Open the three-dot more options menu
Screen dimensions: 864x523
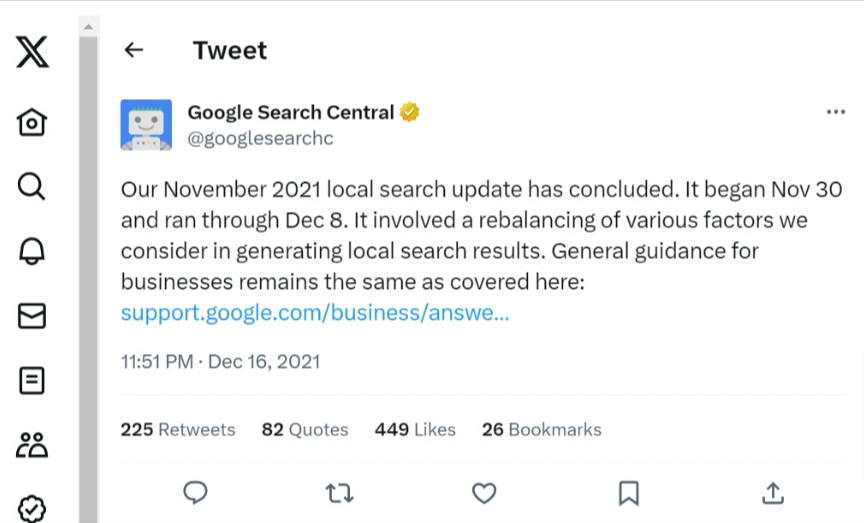click(x=836, y=112)
